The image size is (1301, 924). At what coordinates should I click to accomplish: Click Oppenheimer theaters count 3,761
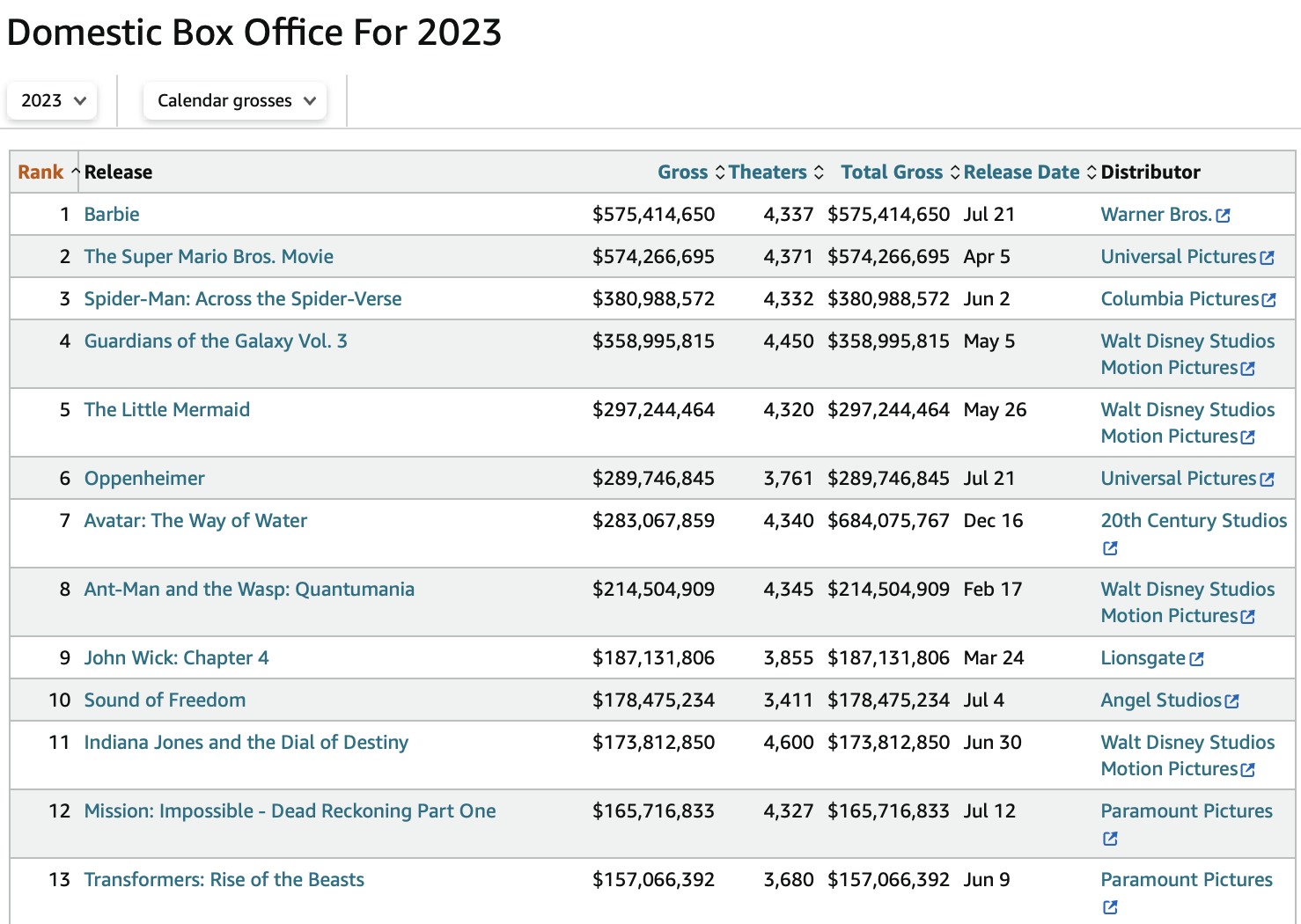coord(788,478)
